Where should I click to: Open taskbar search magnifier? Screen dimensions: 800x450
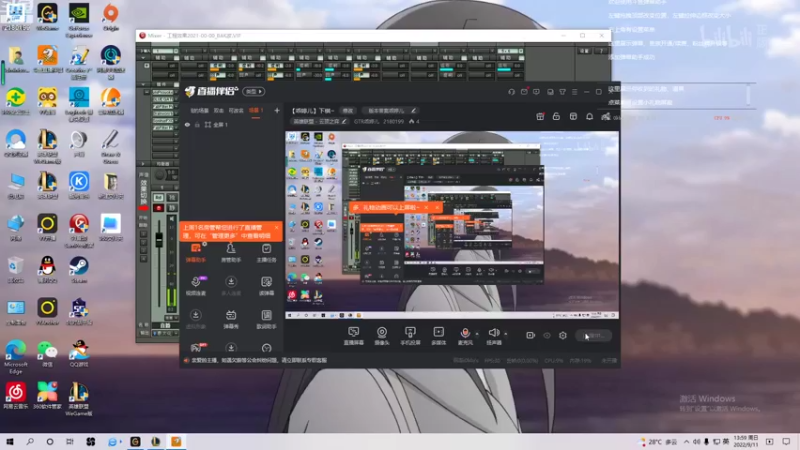click(x=30, y=442)
